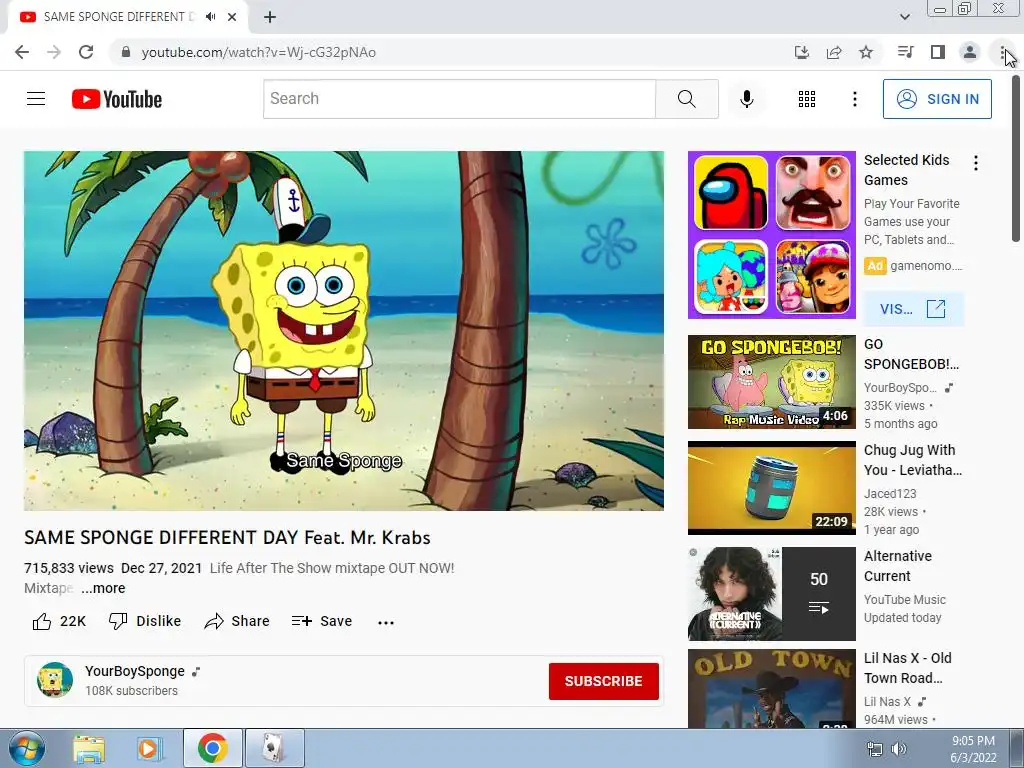Open the YouTube hamburger guide menu
Viewport: 1024px width, 768px height.
(36, 99)
